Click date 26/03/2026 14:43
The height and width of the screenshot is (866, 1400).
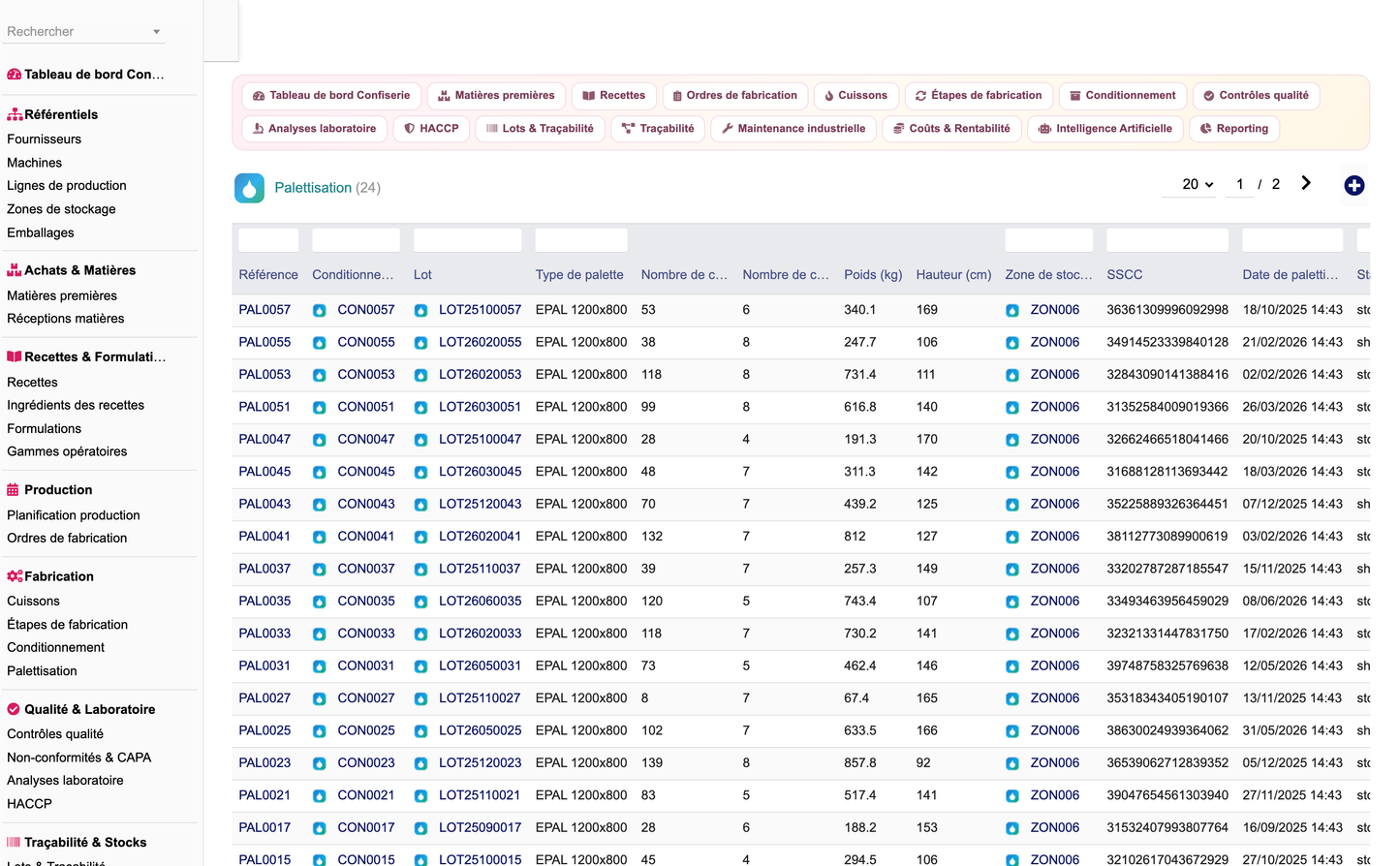1292,407
